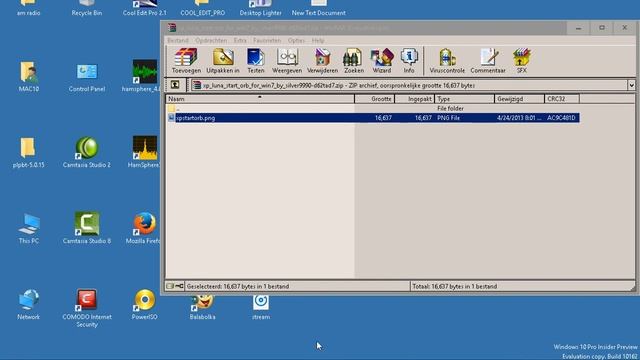Select the Cool Edit Pro 2.1 shortcut
Screen dimensions: 640x360
point(144,8)
